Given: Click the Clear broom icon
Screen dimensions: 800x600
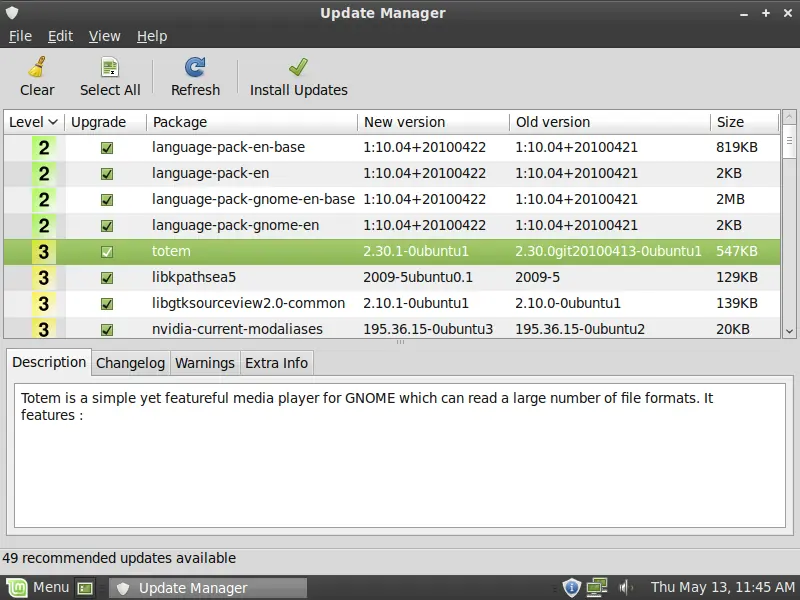Looking at the screenshot, I should (37, 68).
